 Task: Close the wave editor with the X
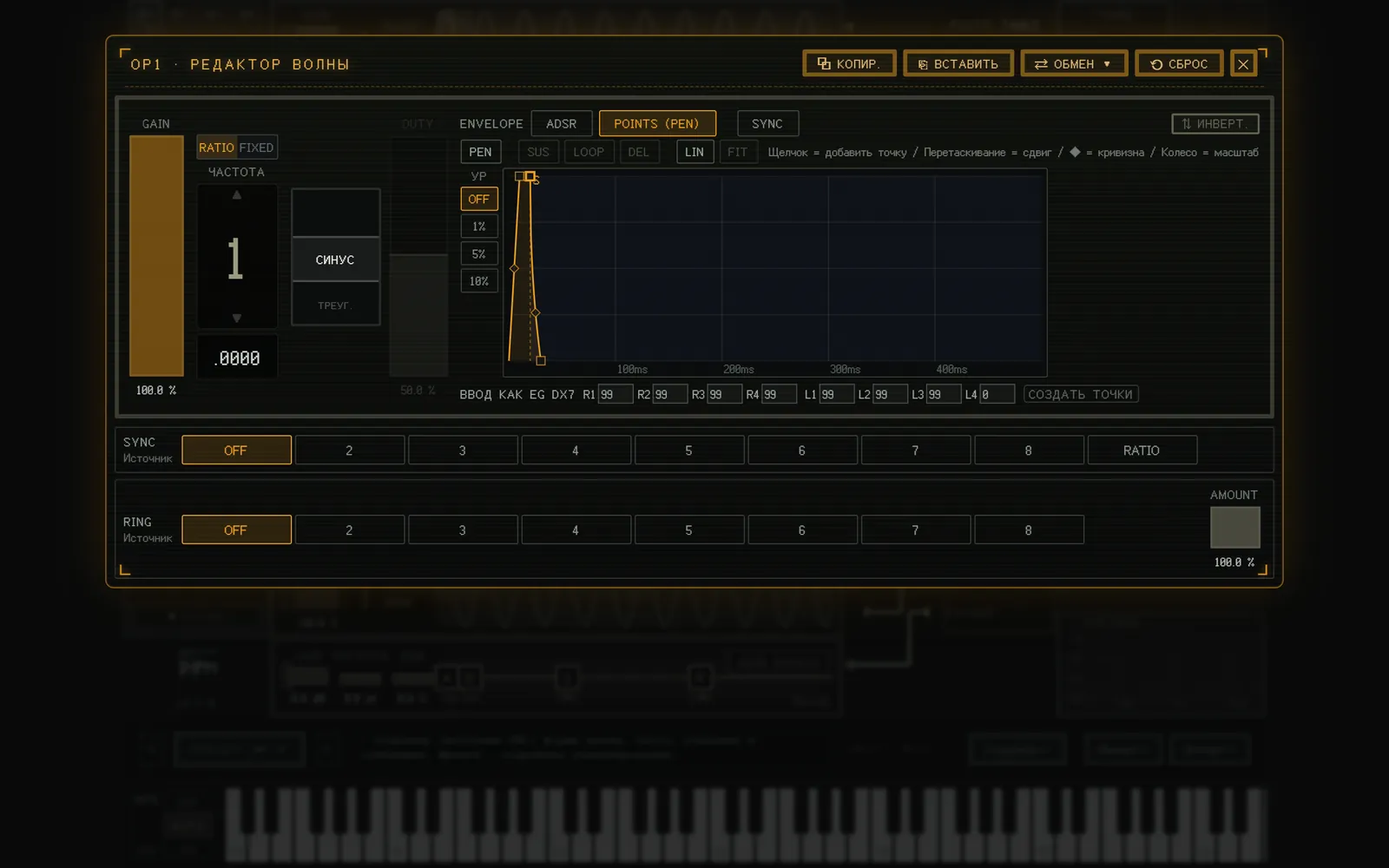point(1243,63)
